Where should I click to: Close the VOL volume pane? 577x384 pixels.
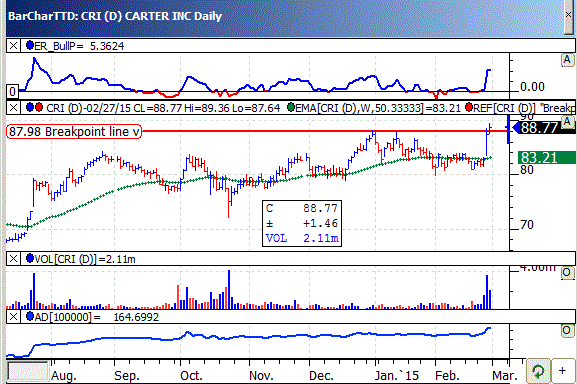(x=13, y=259)
